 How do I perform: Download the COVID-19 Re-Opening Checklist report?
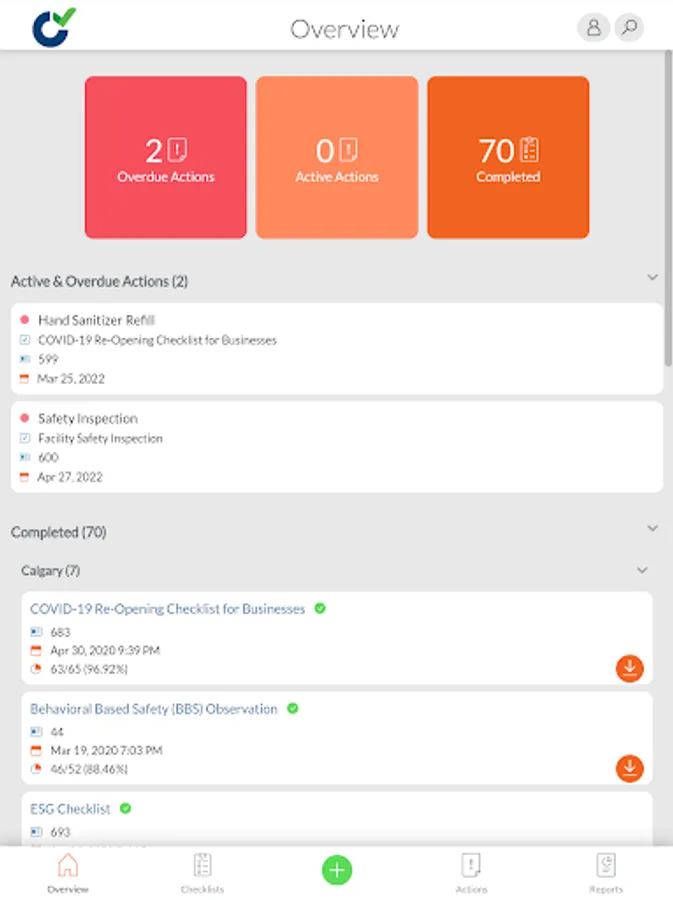(x=629, y=668)
